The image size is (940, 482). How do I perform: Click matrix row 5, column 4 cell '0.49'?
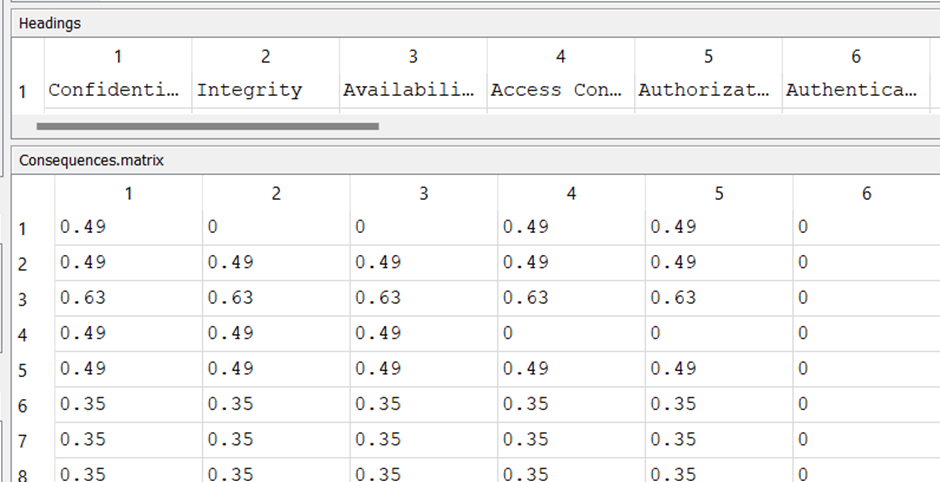pyautogui.click(x=571, y=369)
